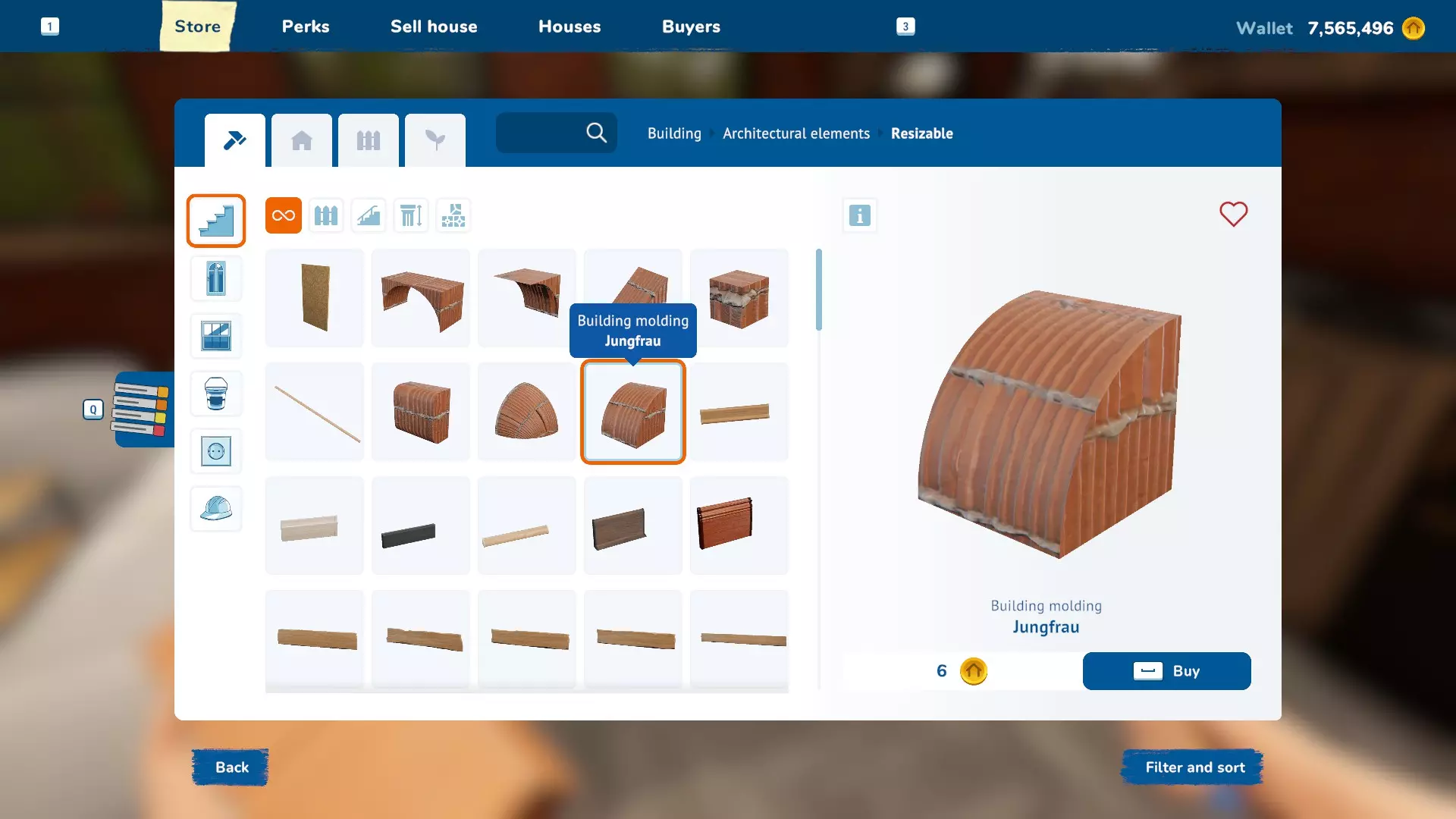Select the hard hat category icon
1456x819 pixels.
coord(216,509)
